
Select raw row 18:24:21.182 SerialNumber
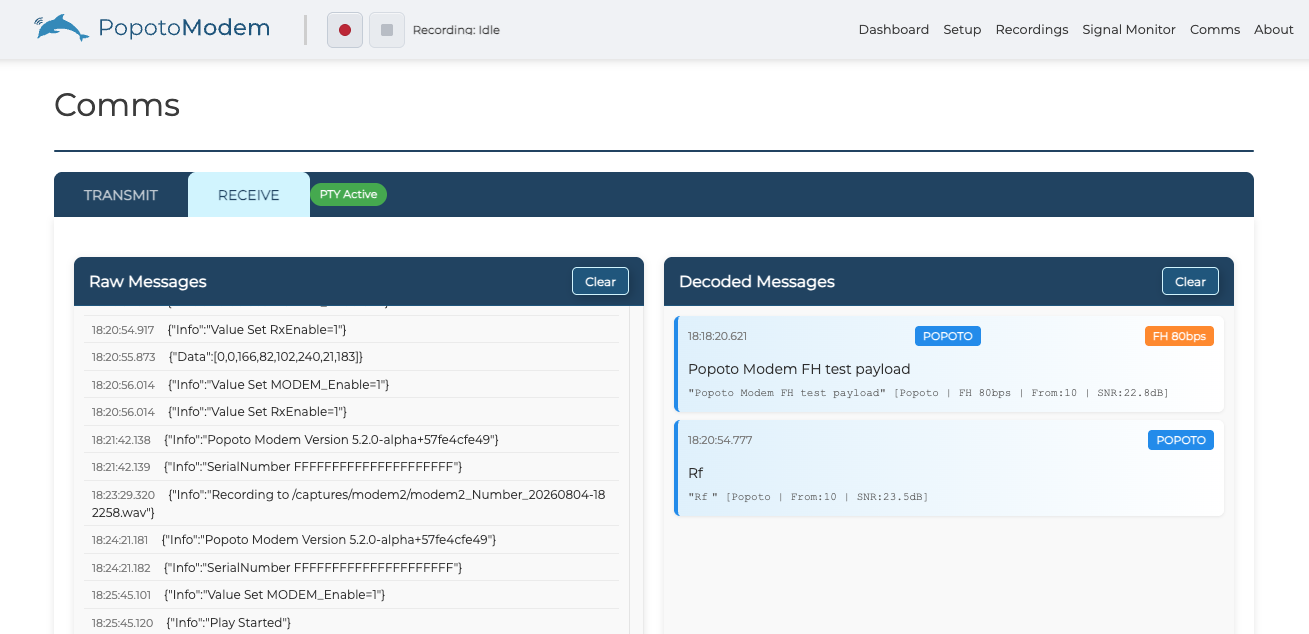[352, 567]
